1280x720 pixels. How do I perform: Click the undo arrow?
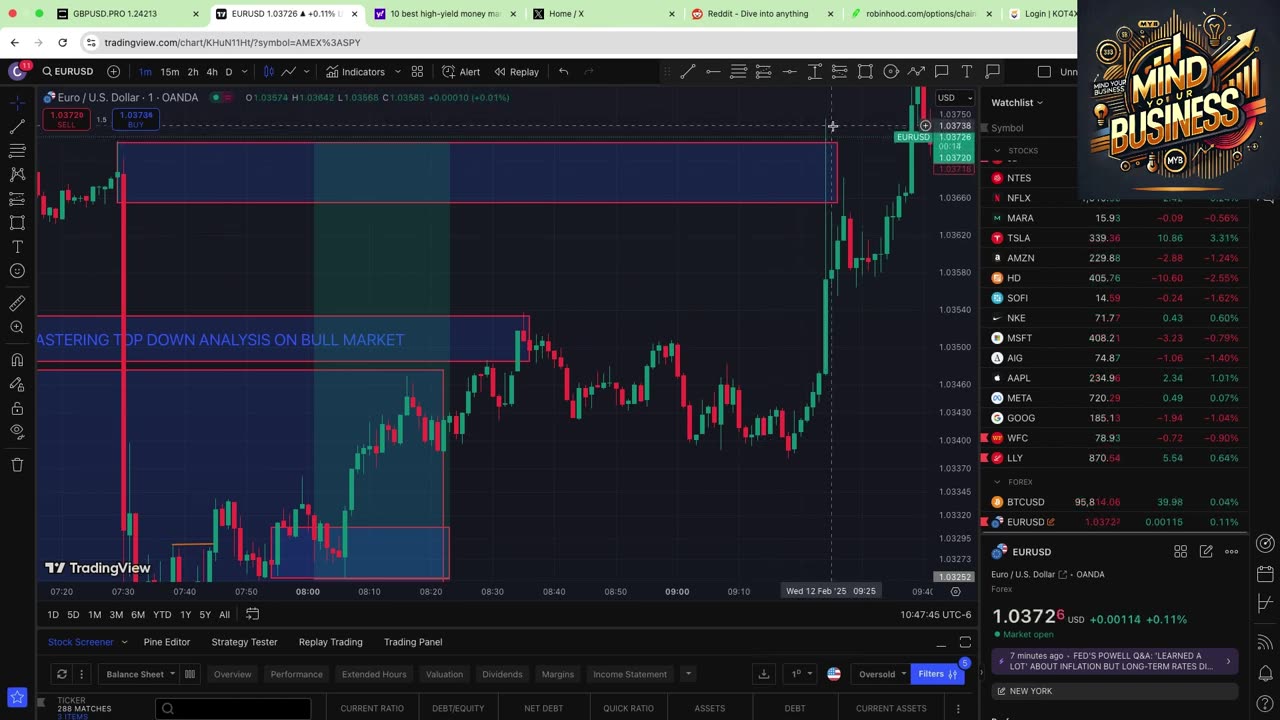563,72
